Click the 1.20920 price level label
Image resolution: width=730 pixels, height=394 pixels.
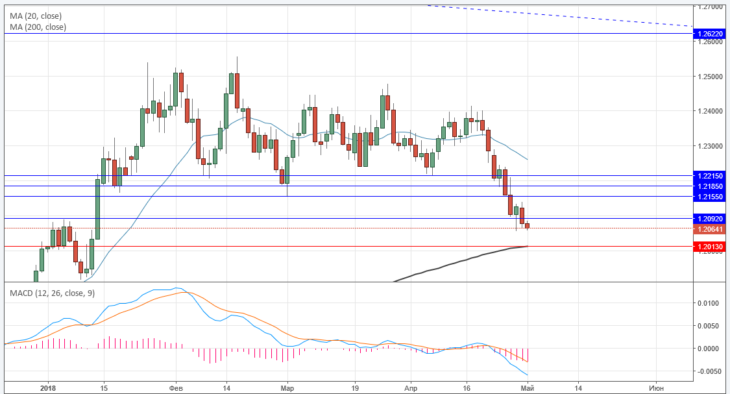710,219
